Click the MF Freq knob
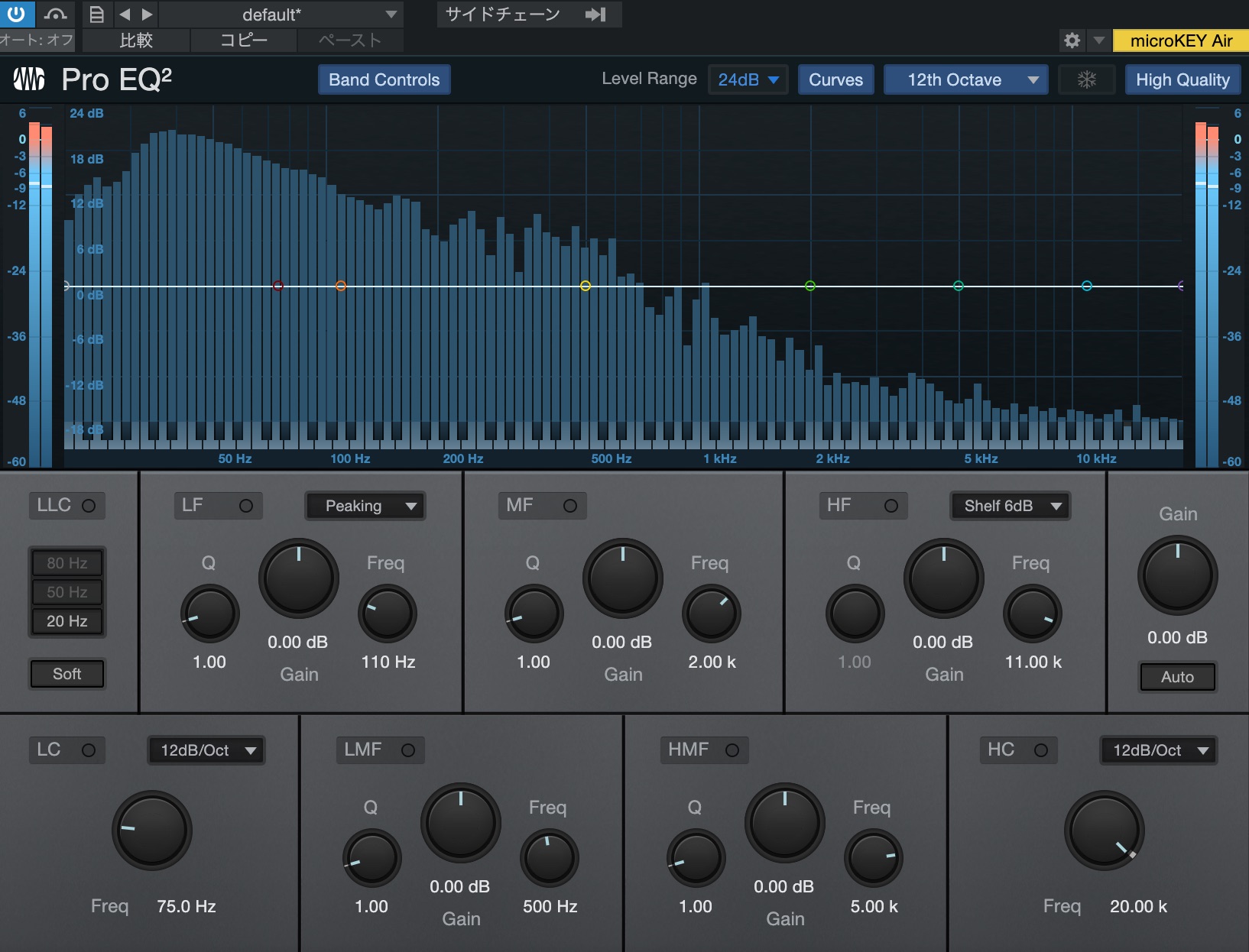 (x=712, y=614)
